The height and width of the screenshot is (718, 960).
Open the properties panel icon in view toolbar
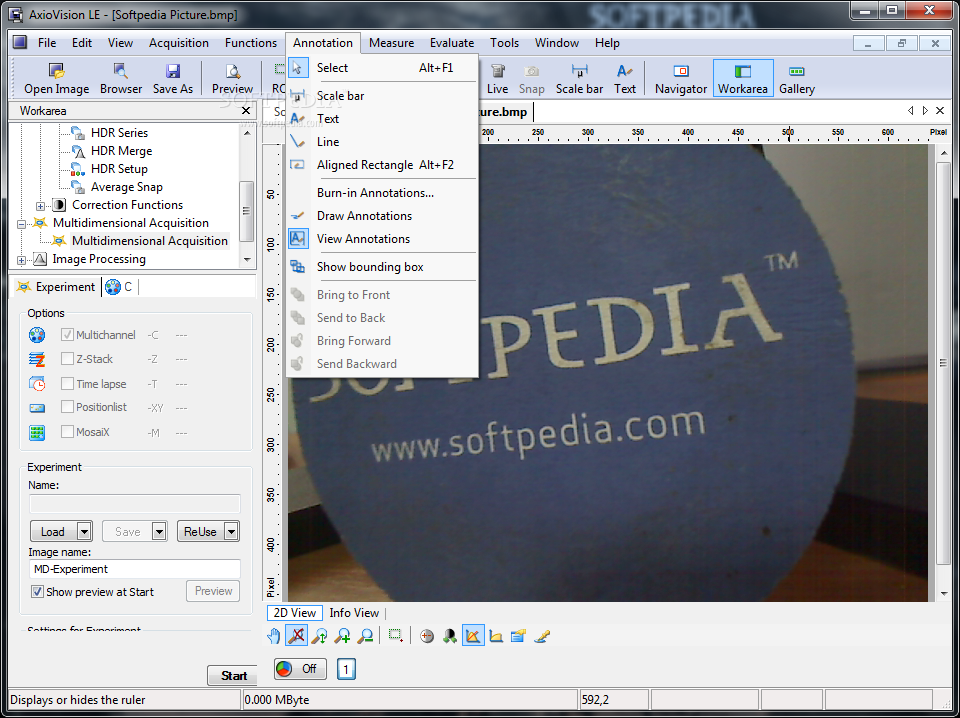[519, 636]
